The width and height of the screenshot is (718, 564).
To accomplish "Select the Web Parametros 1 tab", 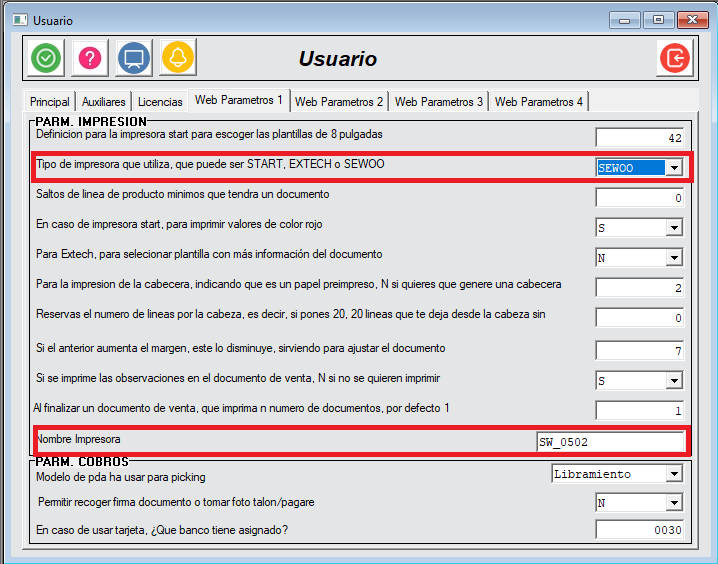I will pos(239,100).
